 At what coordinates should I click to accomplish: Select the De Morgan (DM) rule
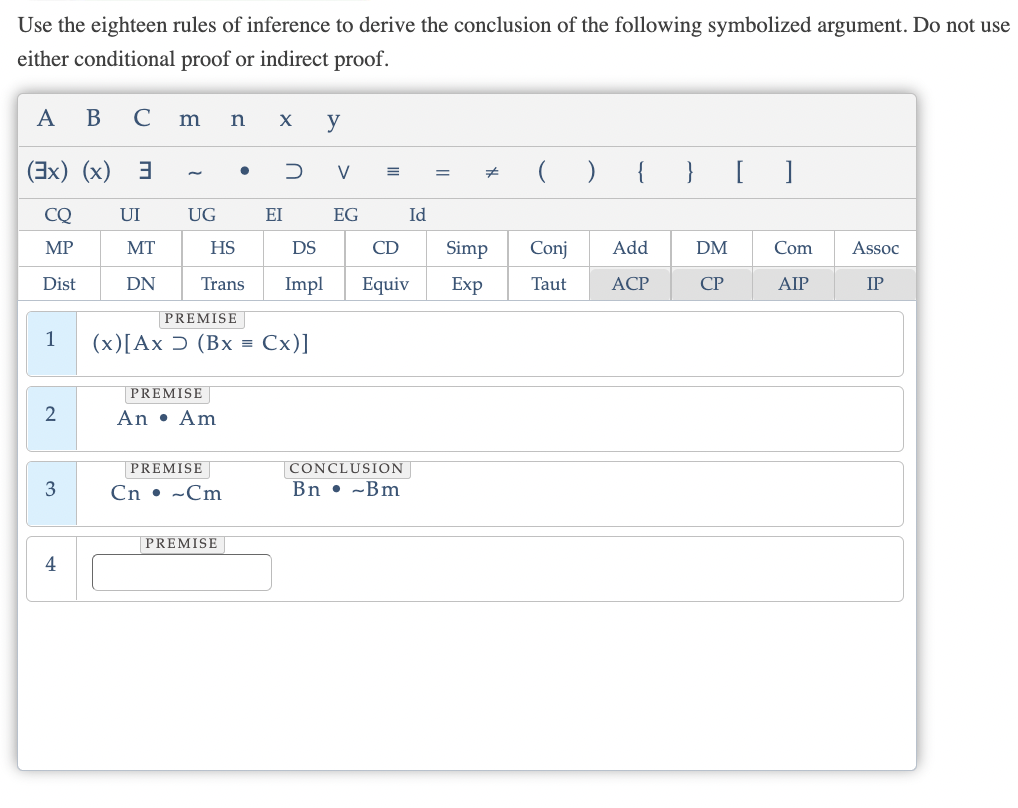pyautogui.click(x=711, y=248)
